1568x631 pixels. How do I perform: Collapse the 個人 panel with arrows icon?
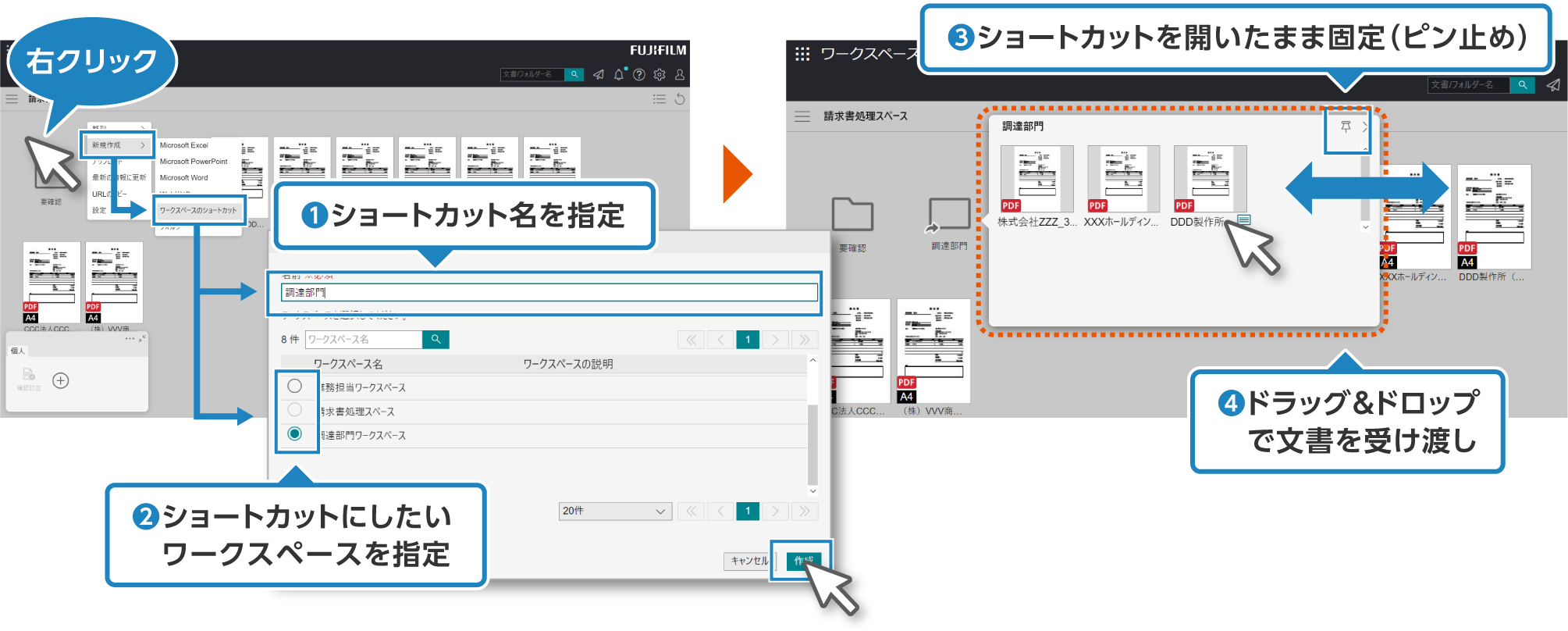click(142, 338)
